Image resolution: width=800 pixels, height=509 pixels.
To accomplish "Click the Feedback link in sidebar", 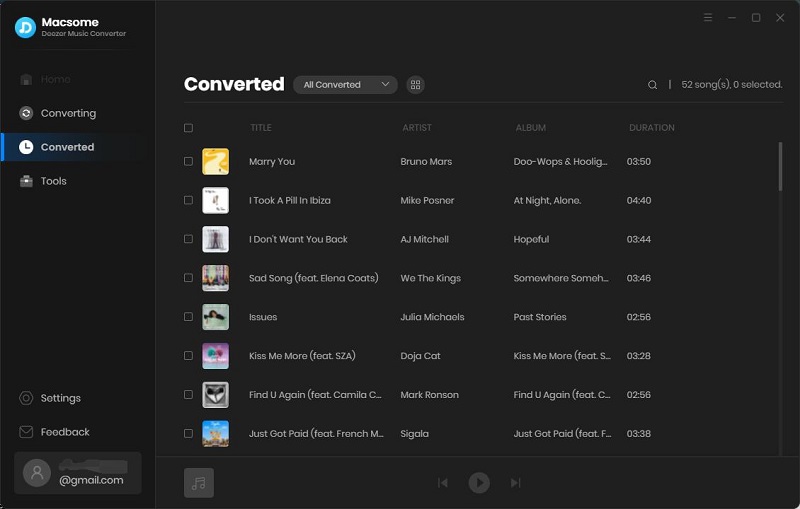I will 65,432.
